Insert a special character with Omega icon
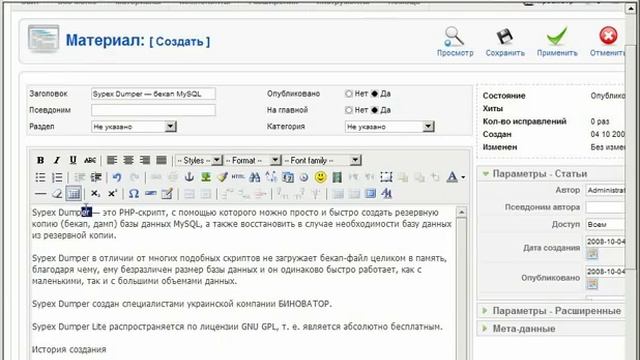The height and width of the screenshot is (360, 640). pos(133,194)
